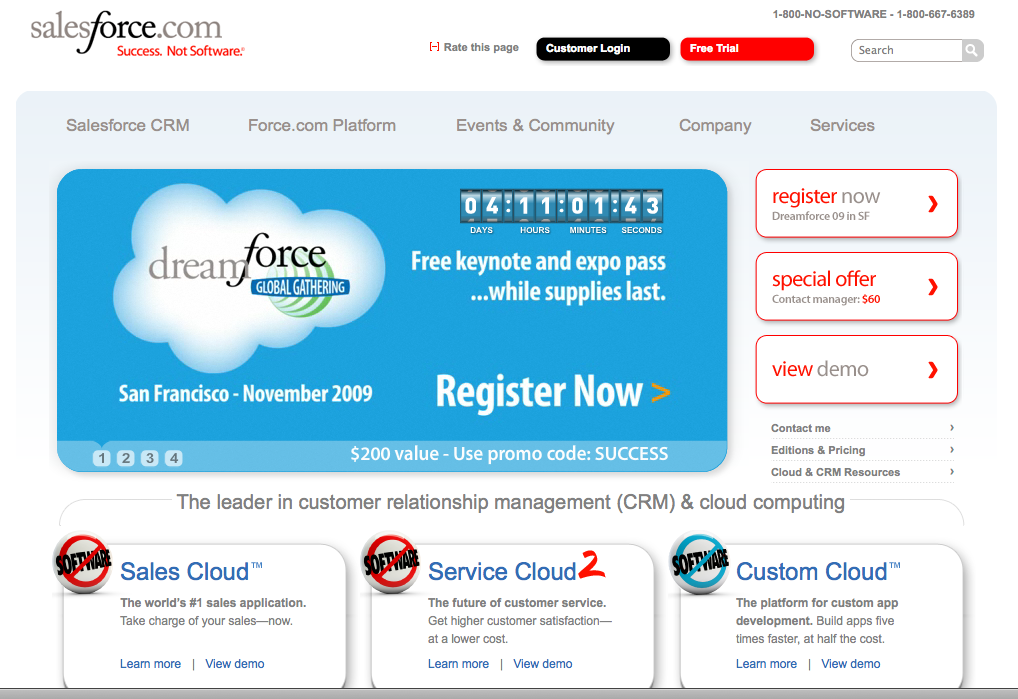The width and height of the screenshot is (1018, 699).
Task: Click the Sales Cloud heading
Action: [x=191, y=572]
